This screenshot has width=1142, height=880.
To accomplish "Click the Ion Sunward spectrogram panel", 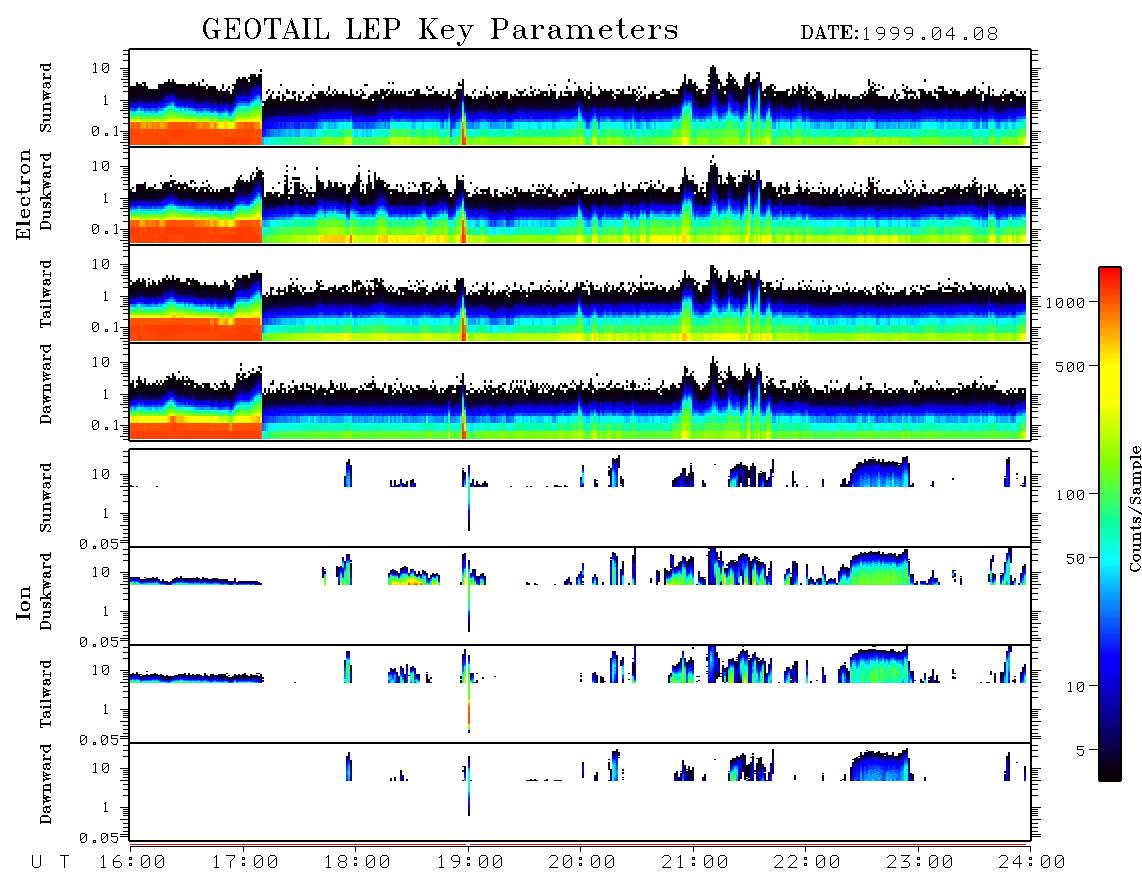I will [580, 498].
